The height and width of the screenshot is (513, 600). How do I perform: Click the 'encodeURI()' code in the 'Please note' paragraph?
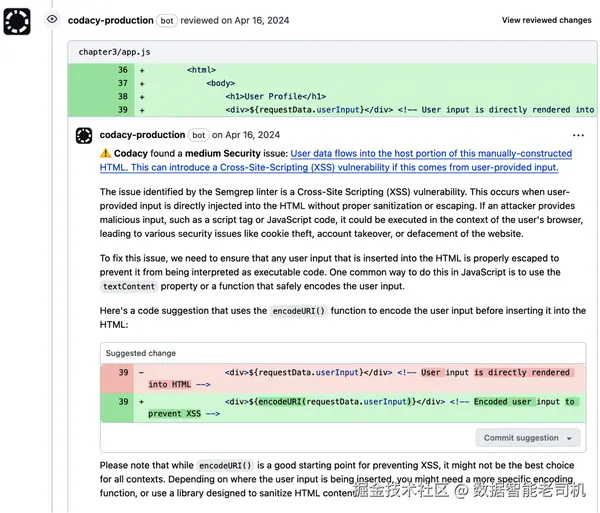click(x=225, y=466)
